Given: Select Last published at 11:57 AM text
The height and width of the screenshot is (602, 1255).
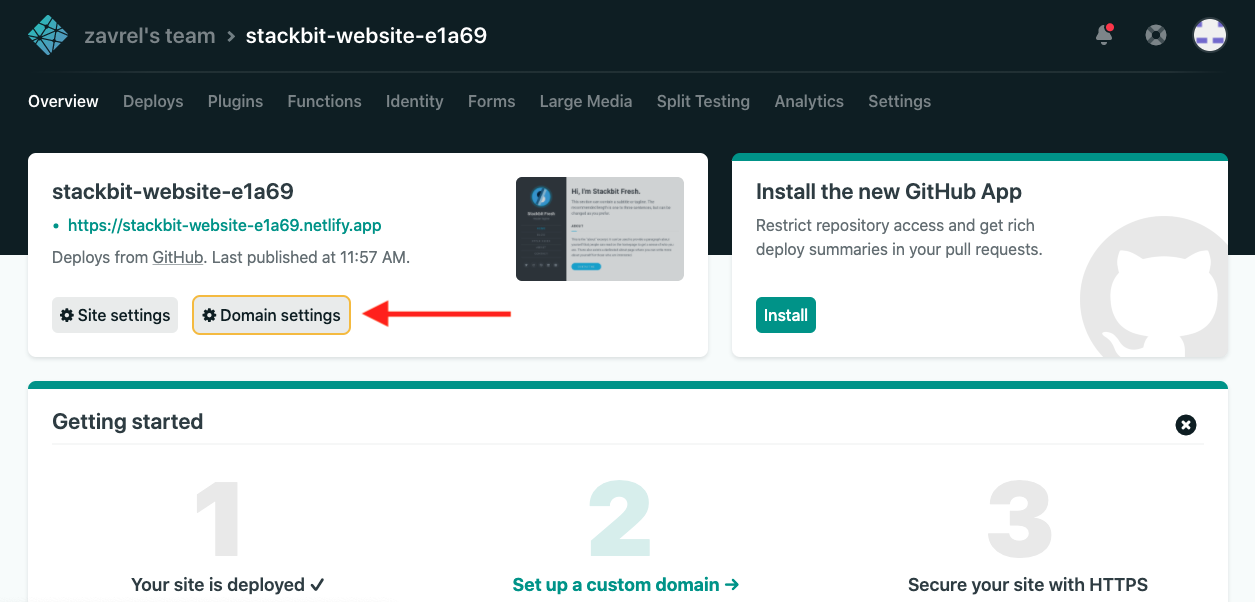Looking at the screenshot, I should coord(311,257).
